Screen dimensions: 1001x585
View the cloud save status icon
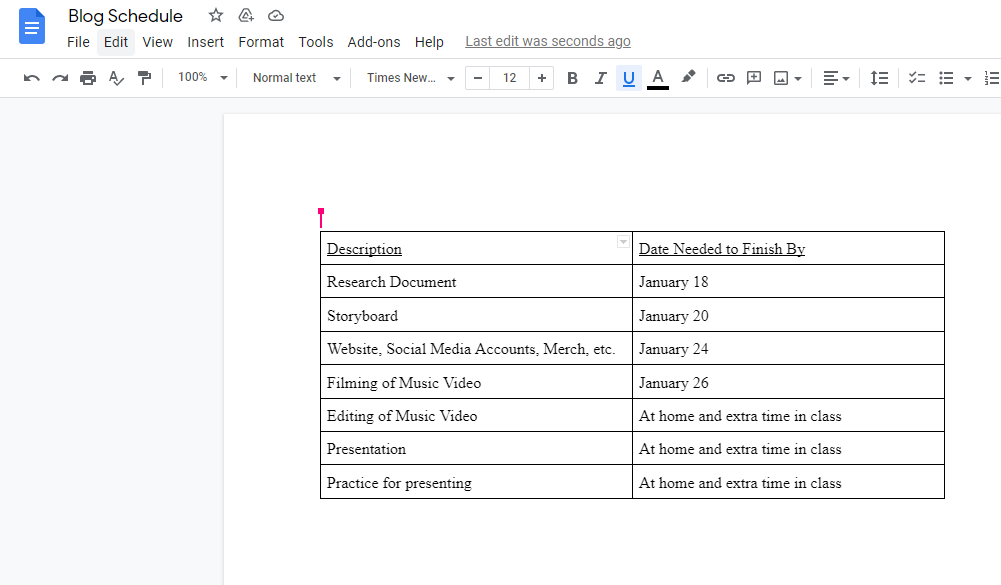pyautogui.click(x=276, y=15)
